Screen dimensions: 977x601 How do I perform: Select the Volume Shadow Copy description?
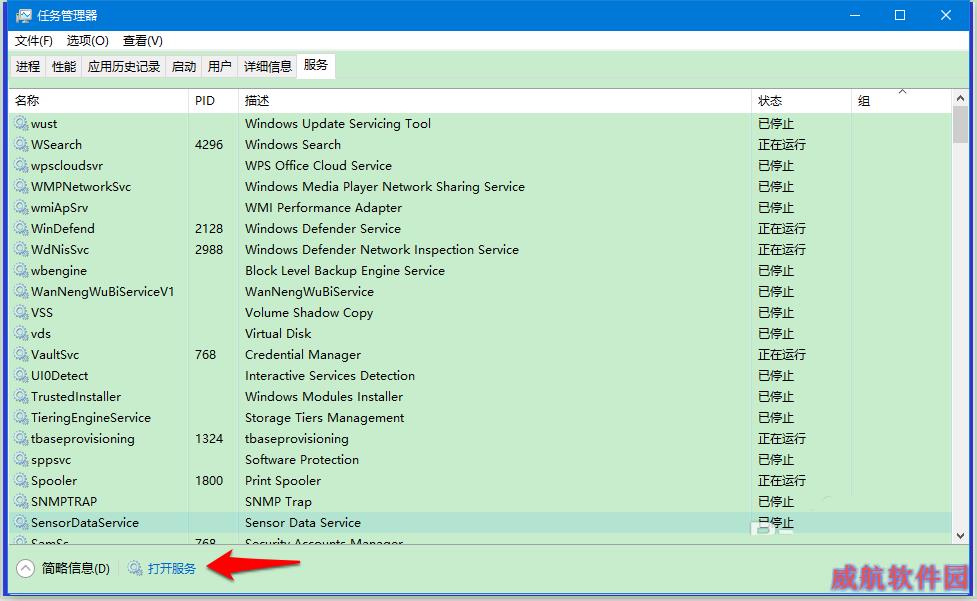pos(309,313)
